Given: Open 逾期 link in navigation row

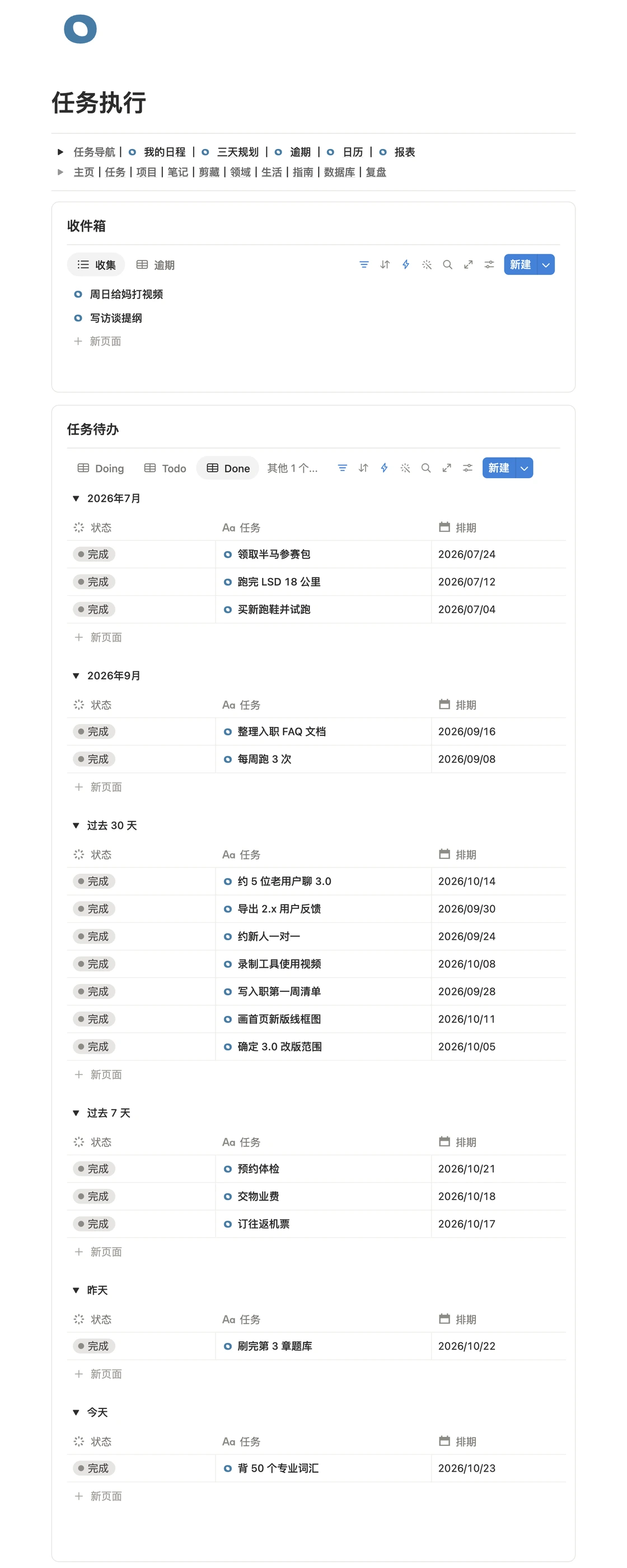Looking at the screenshot, I should 300,152.
